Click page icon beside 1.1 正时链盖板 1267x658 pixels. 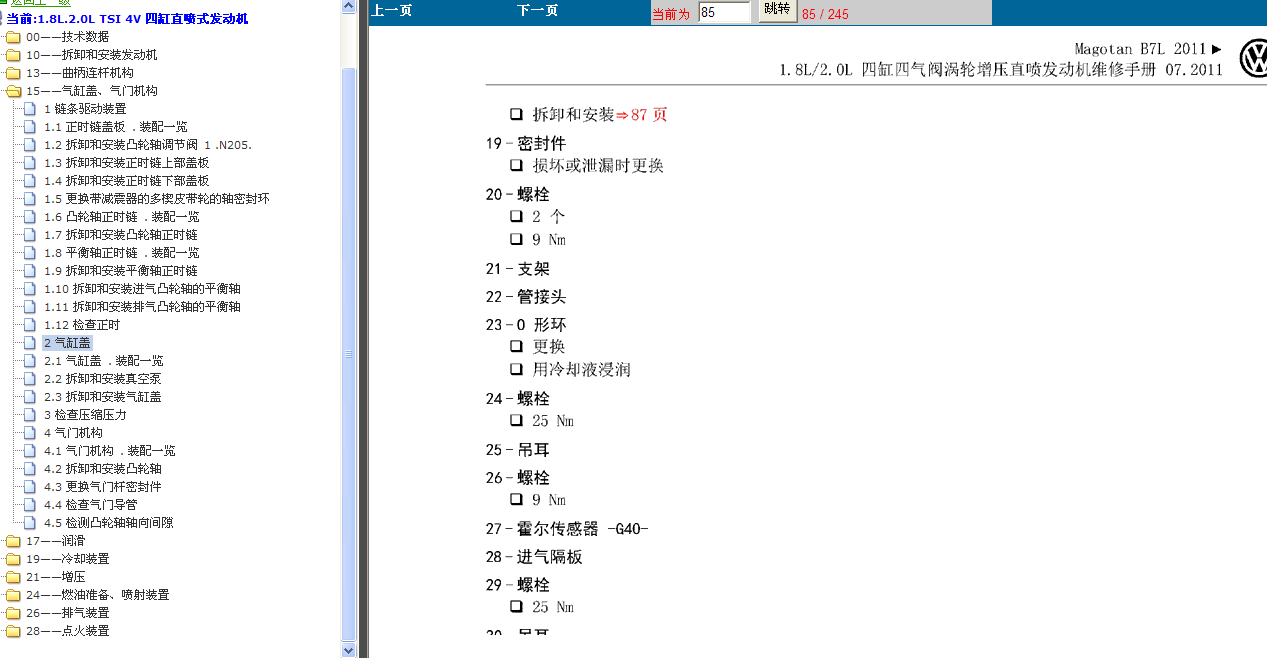[30, 127]
